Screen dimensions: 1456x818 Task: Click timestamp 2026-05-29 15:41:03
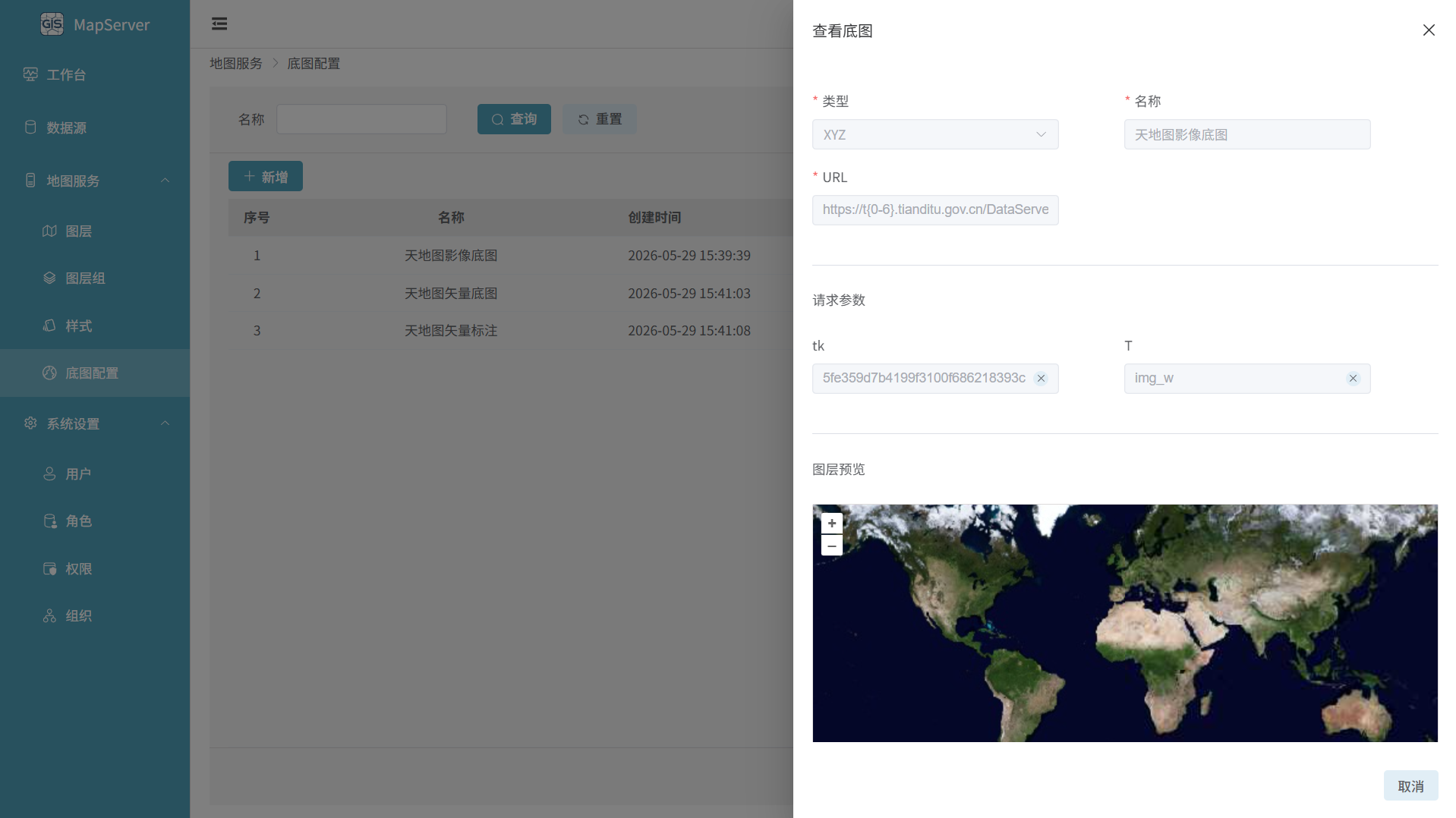click(689, 293)
